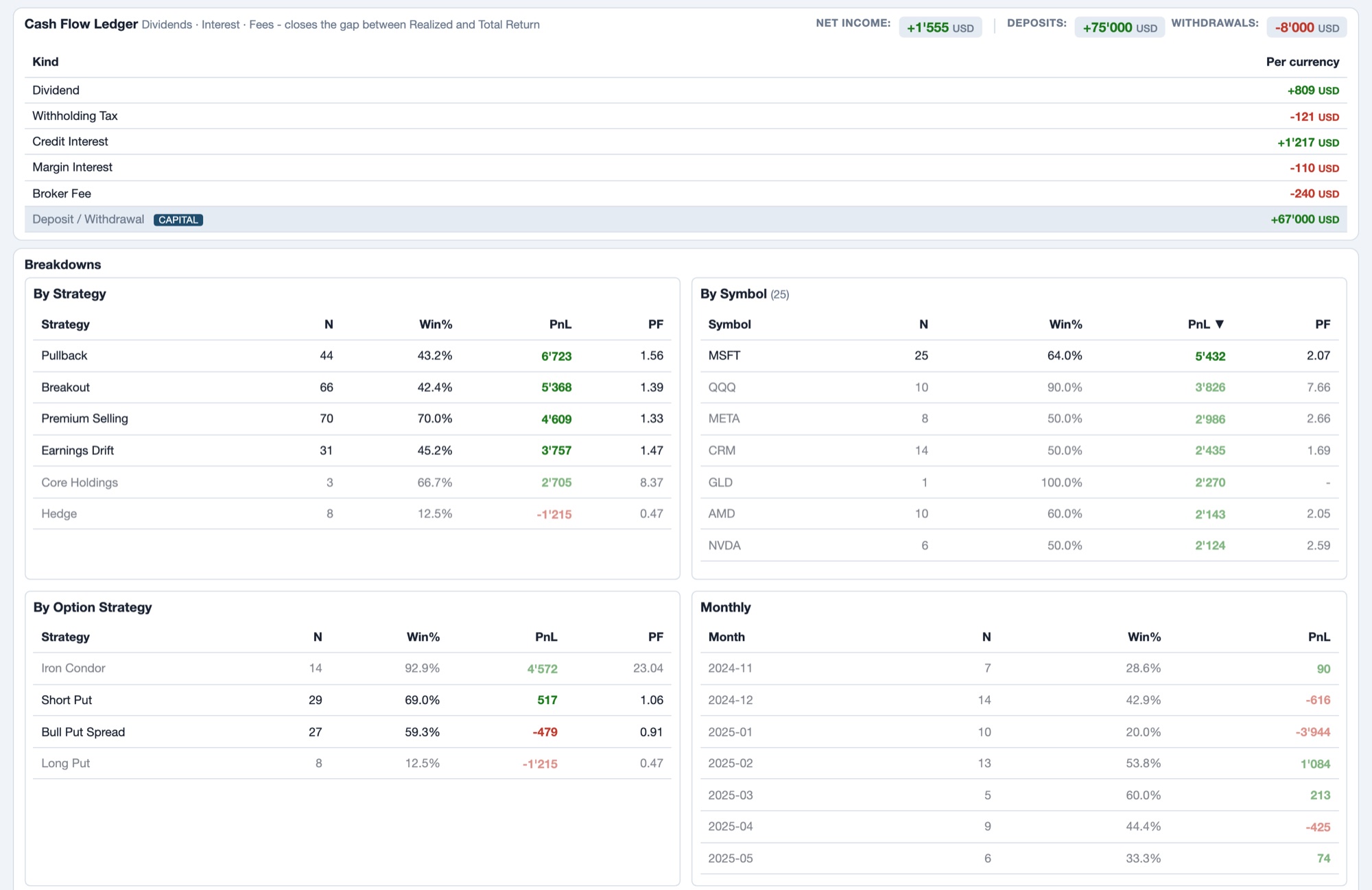Viewport: 1372px width, 890px height.
Task: Click the Broker Fee ledger row
Action: tap(686, 194)
